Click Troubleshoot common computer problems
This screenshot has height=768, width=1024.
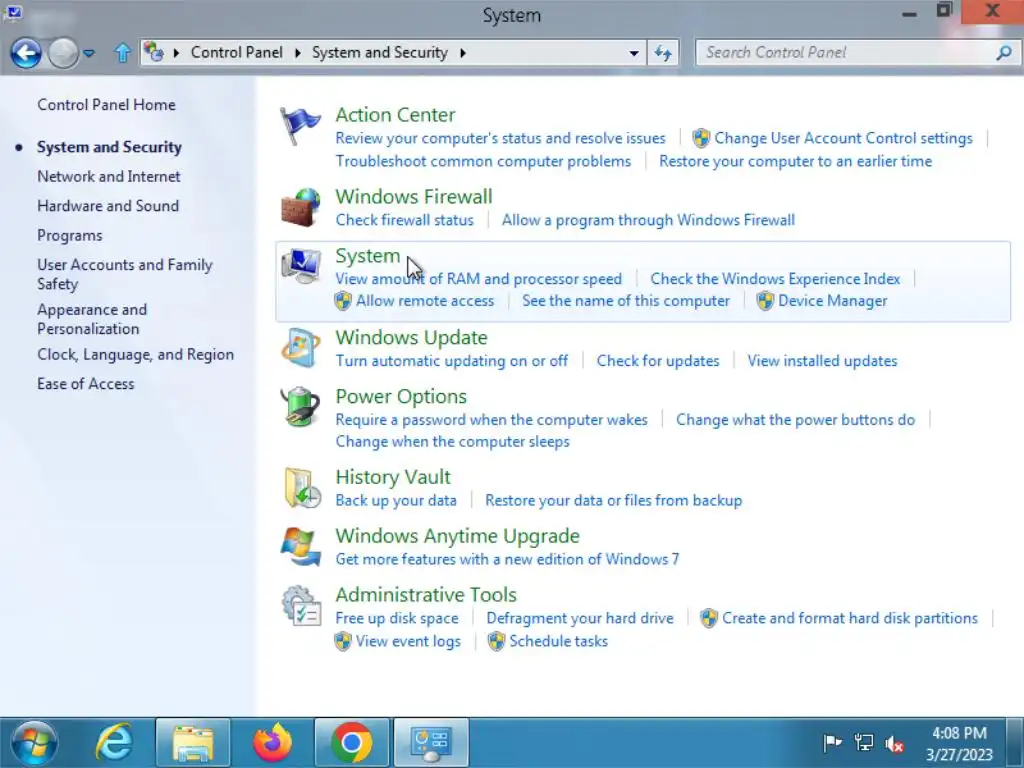[483, 161]
